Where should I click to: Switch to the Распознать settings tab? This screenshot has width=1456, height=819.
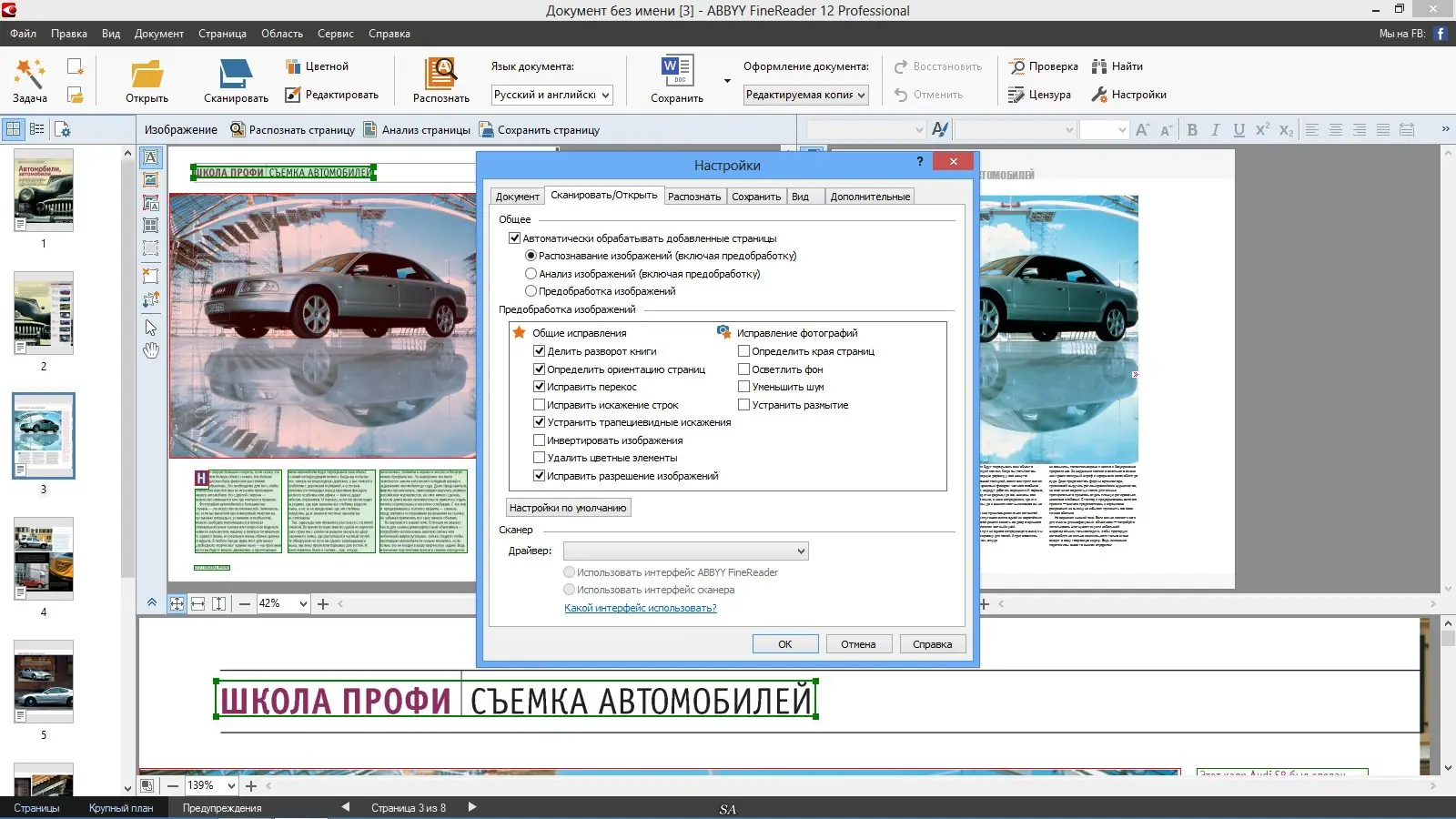click(694, 196)
